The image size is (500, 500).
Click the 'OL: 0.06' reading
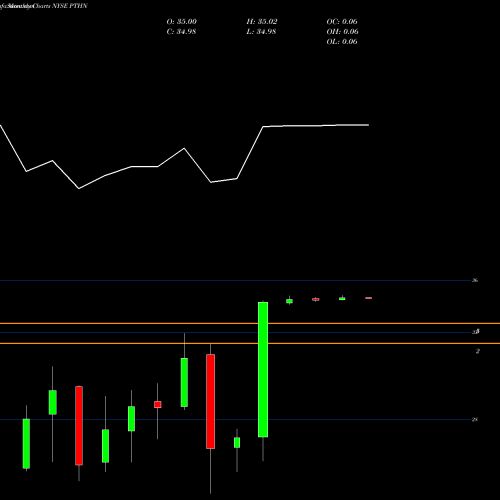click(x=342, y=42)
